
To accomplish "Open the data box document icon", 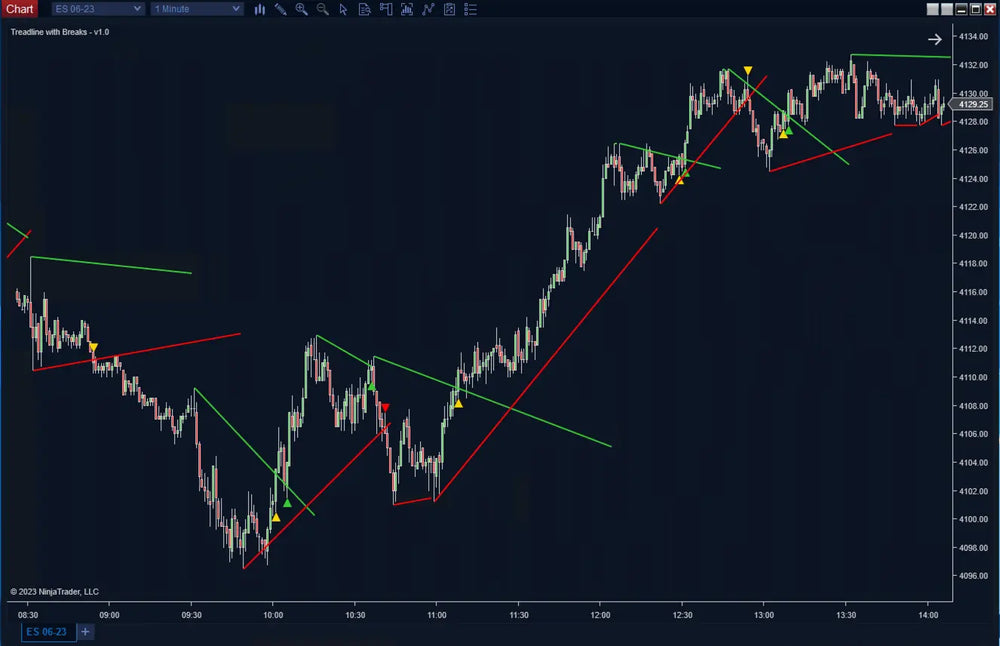I will (363, 9).
